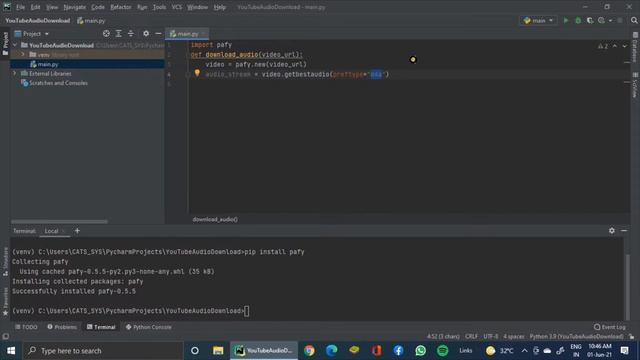Open the Project side tool window stripe
Screen dimensions: 640x360
click(5, 43)
